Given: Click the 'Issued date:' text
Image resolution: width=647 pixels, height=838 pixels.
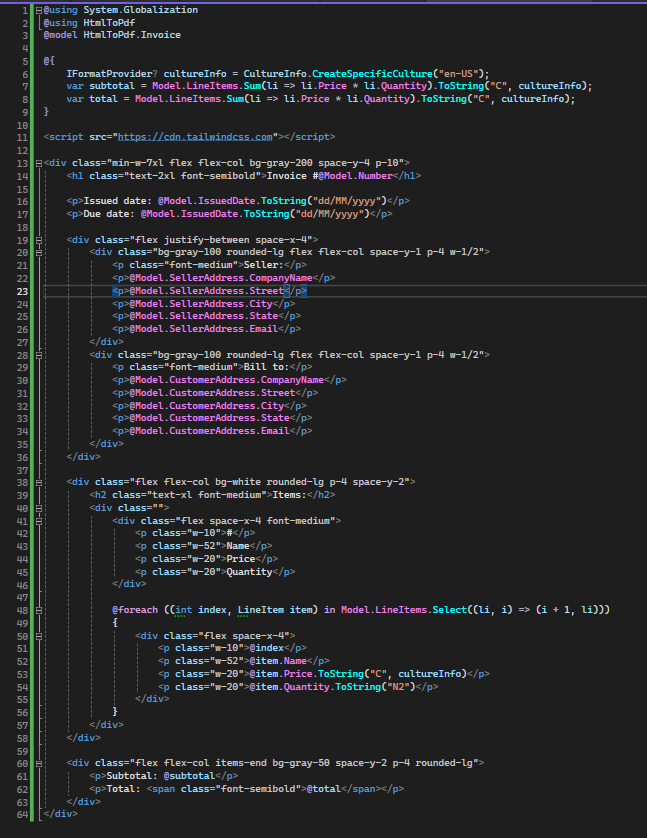Looking at the screenshot, I should click(118, 201).
